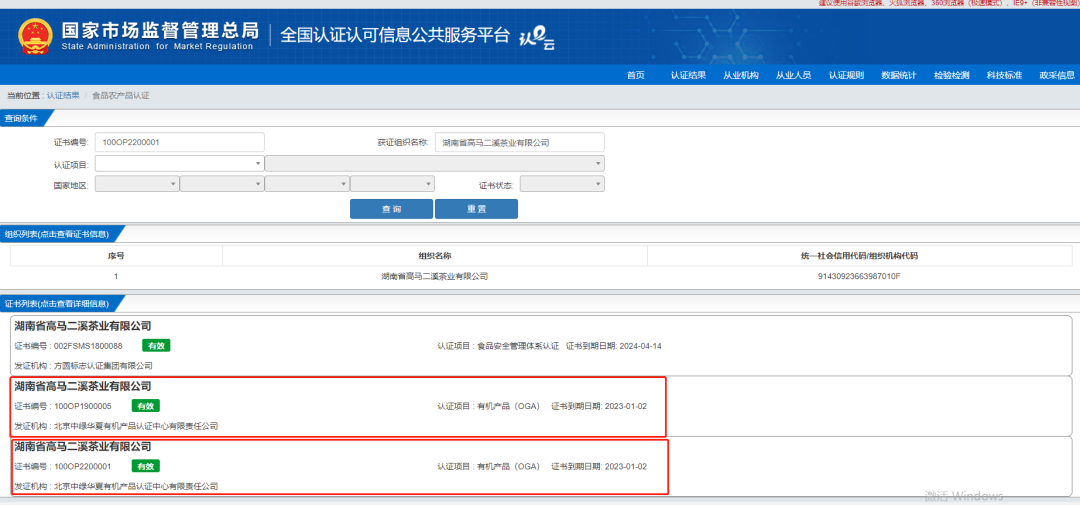Click 方圆标志认证集团有限公司 issuer text
The width and height of the screenshot is (1080, 505).
pos(103,366)
